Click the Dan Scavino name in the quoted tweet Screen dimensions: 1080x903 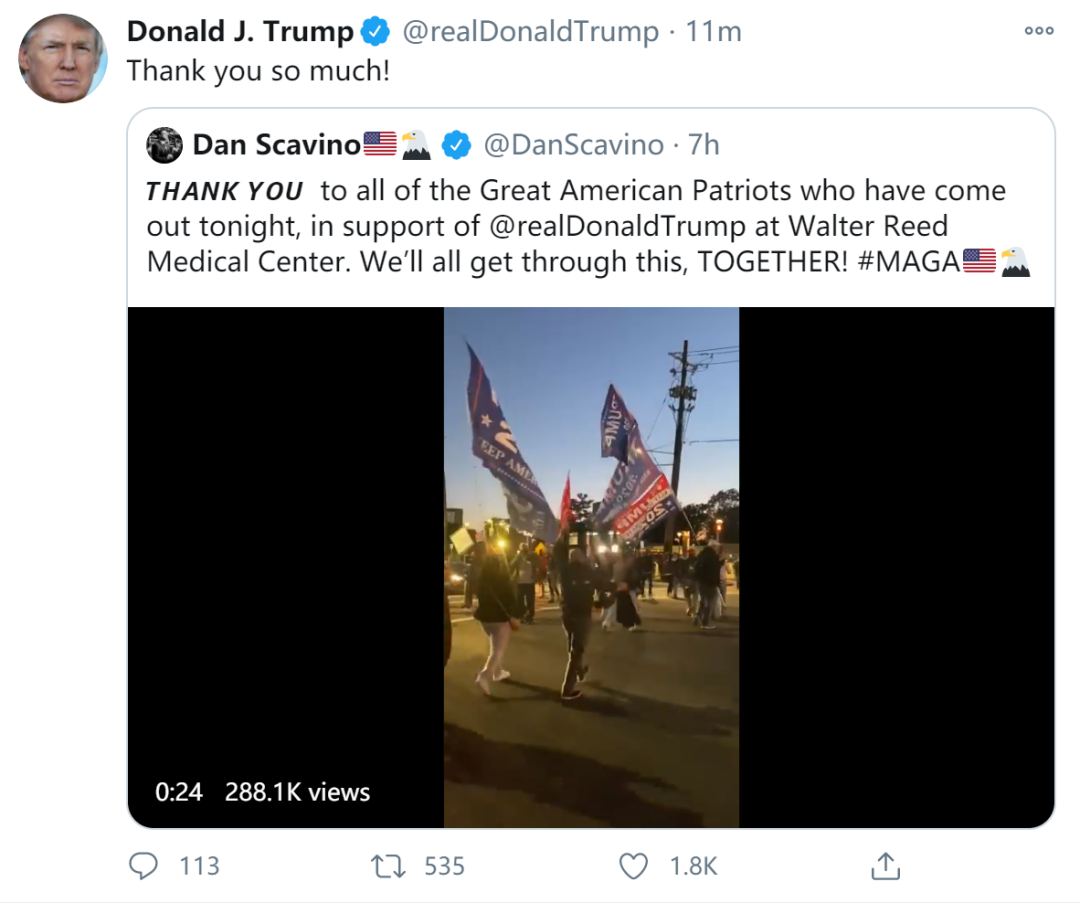[x=276, y=145]
